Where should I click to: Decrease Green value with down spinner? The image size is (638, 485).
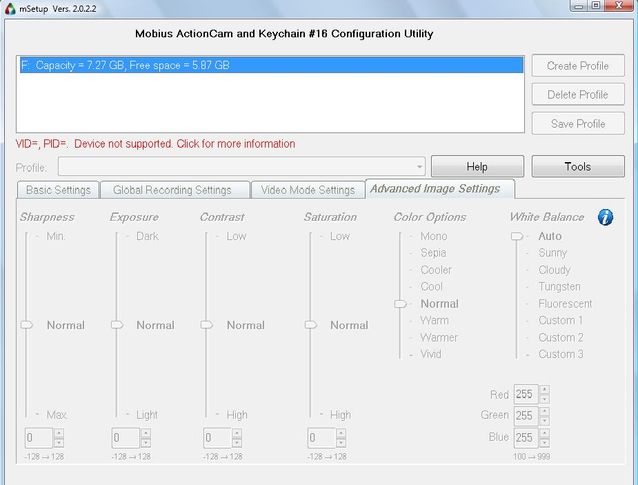pyautogui.click(x=544, y=420)
